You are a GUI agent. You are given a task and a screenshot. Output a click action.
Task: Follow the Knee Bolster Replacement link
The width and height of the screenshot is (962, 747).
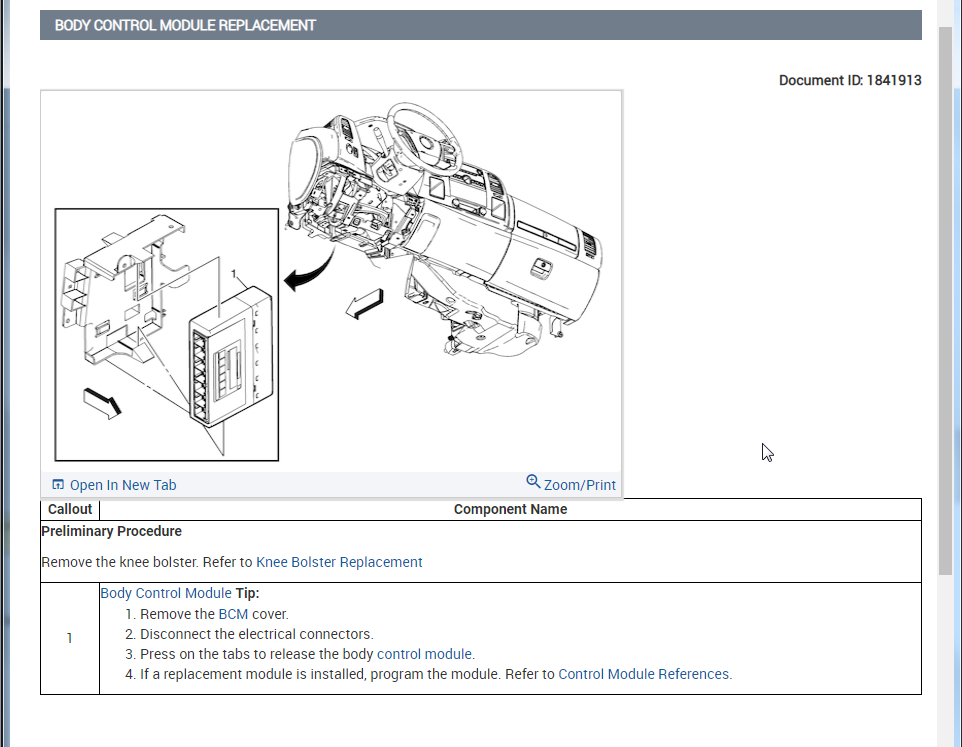coord(339,562)
